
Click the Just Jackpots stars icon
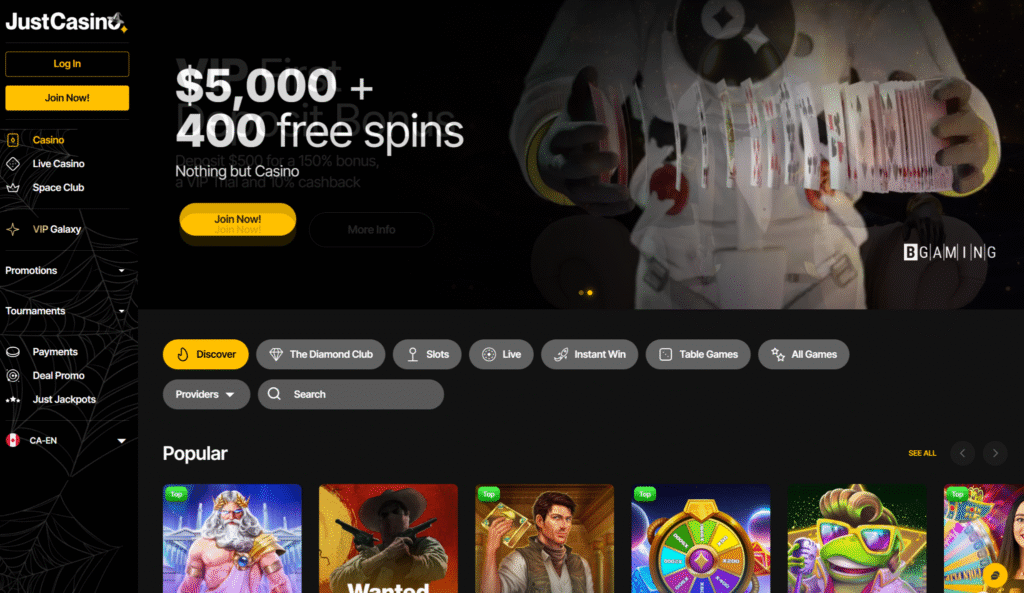click(12, 400)
